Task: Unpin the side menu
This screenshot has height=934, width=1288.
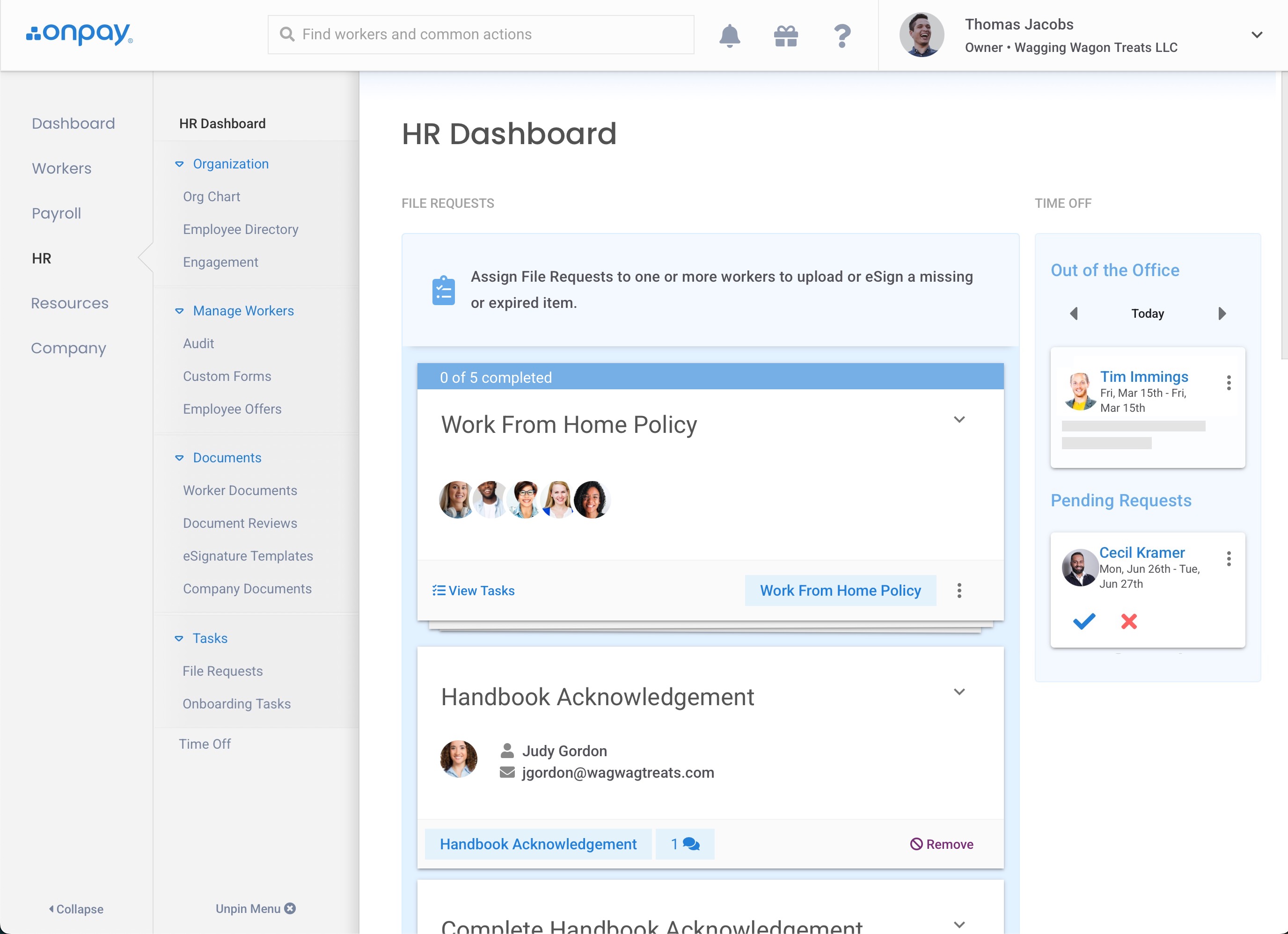Action: pyautogui.click(x=255, y=908)
